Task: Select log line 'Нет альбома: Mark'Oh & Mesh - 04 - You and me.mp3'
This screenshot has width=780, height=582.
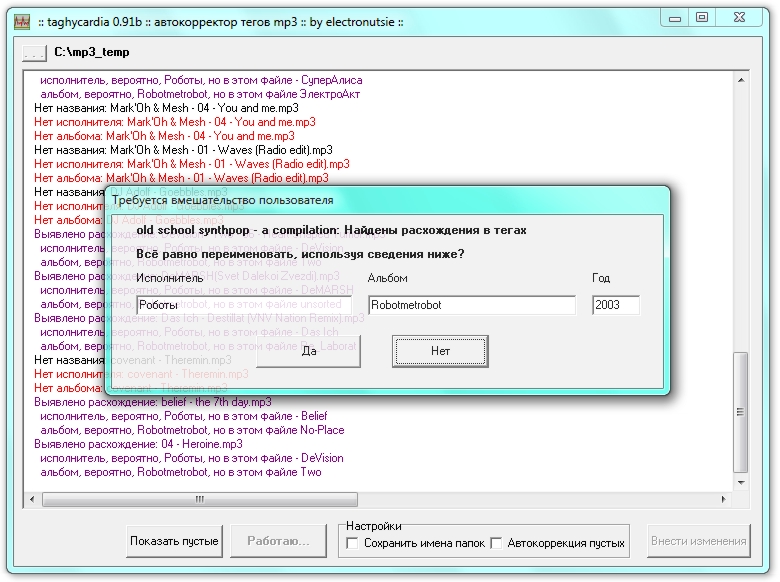Action: tap(164, 136)
